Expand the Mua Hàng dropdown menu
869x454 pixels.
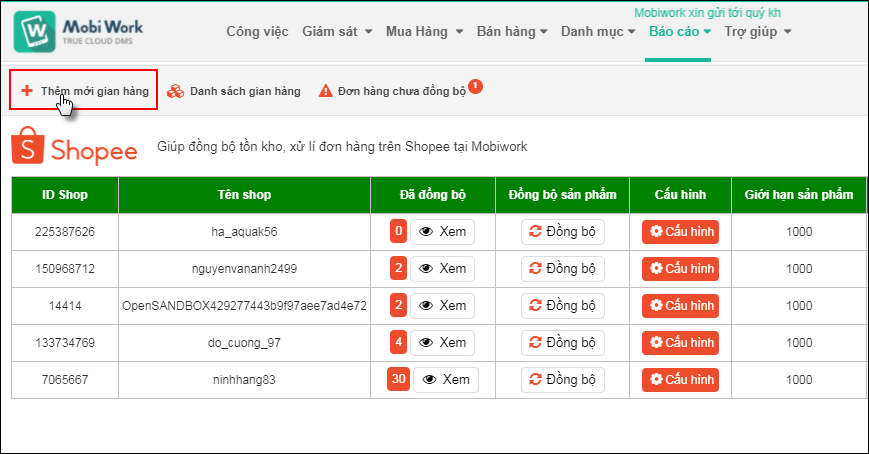coord(425,32)
